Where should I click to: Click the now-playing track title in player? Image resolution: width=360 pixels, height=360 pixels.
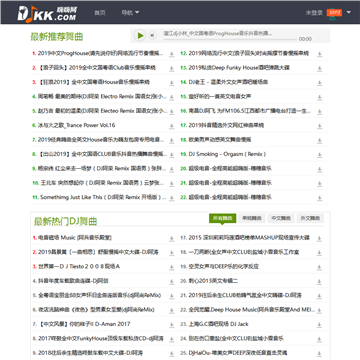[217, 33]
